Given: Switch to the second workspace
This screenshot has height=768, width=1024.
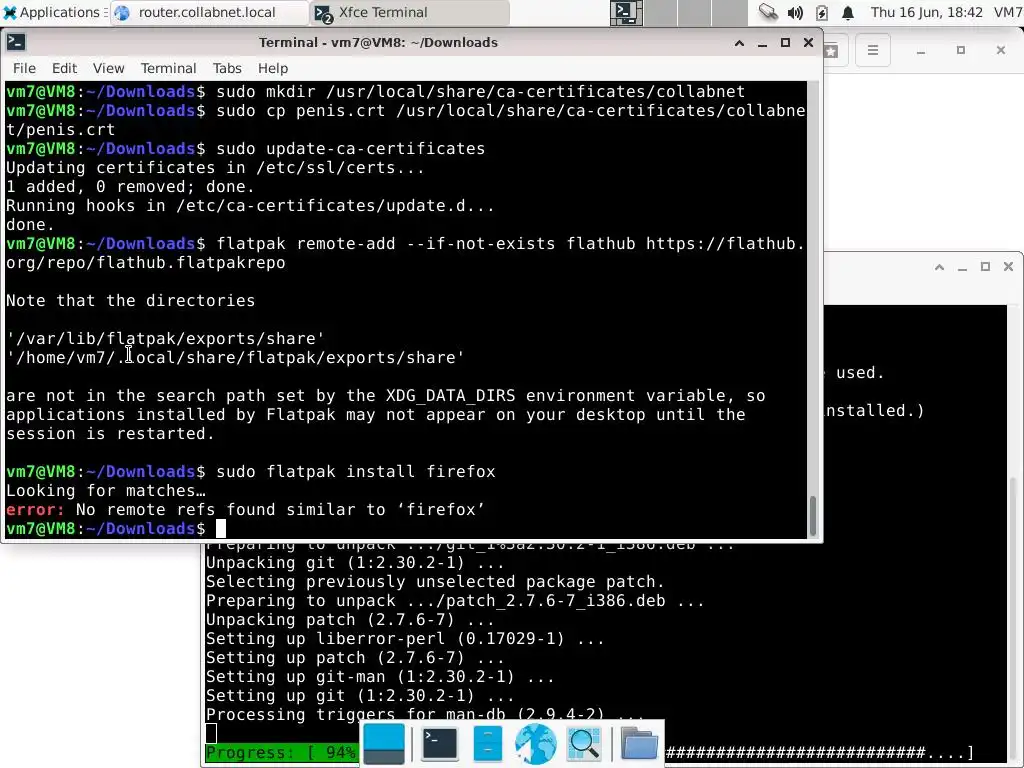Looking at the screenshot, I should [x=661, y=12].
